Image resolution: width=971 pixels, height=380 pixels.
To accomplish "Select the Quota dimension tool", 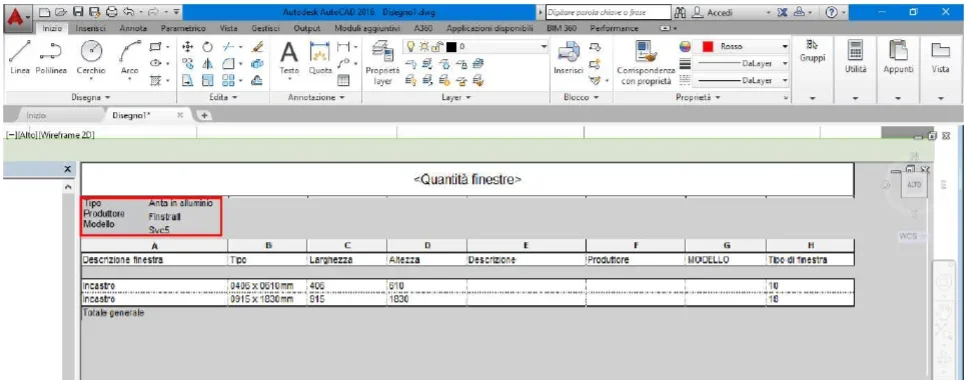I will (x=320, y=59).
